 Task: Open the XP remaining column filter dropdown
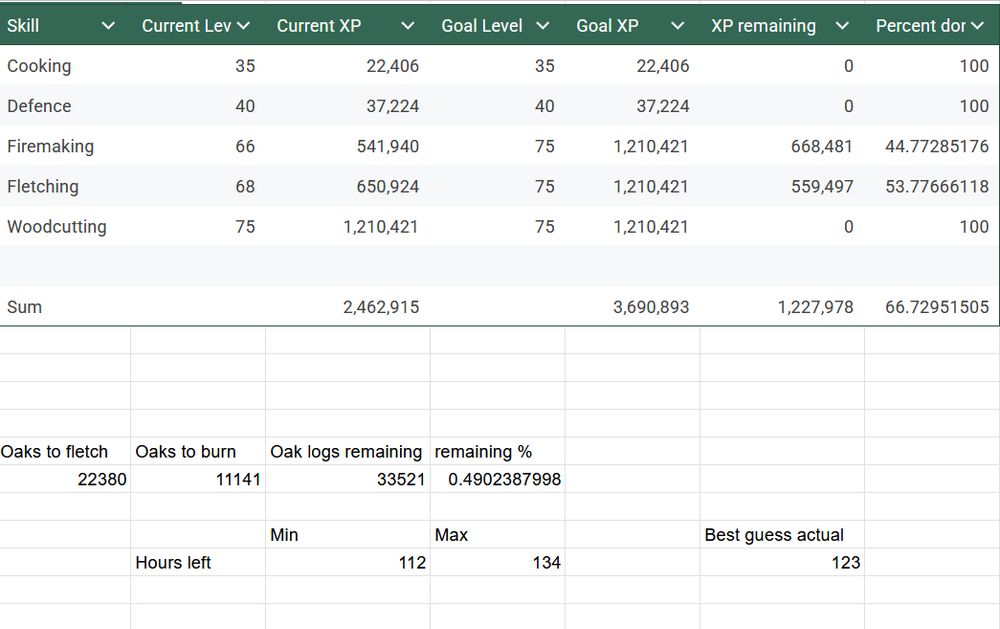[x=842, y=26]
